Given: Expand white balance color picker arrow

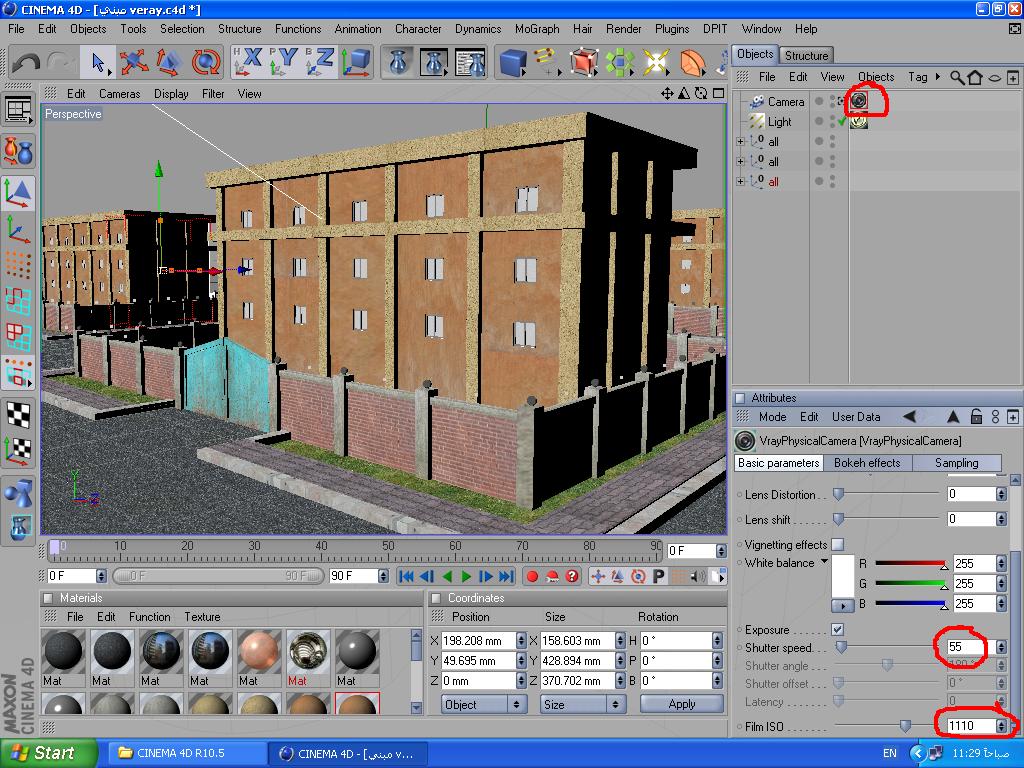Looking at the screenshot, I should pyautogui.click(x=842, y=606).
